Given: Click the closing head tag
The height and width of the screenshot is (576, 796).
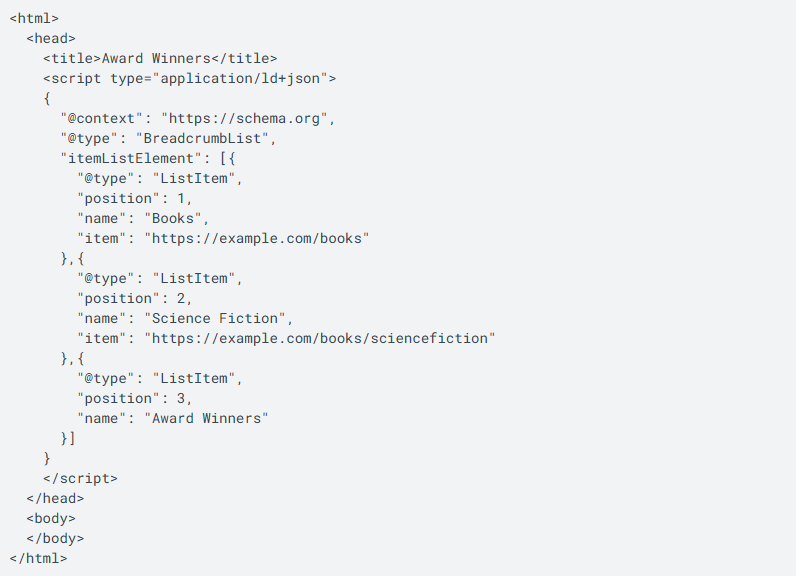Looking at the screenshot, I should 55,499.
